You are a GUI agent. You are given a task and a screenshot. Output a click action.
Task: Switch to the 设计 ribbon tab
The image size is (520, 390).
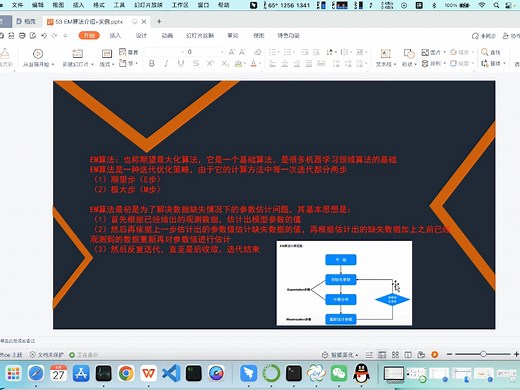pyautogui.click(x=141, y=35)
